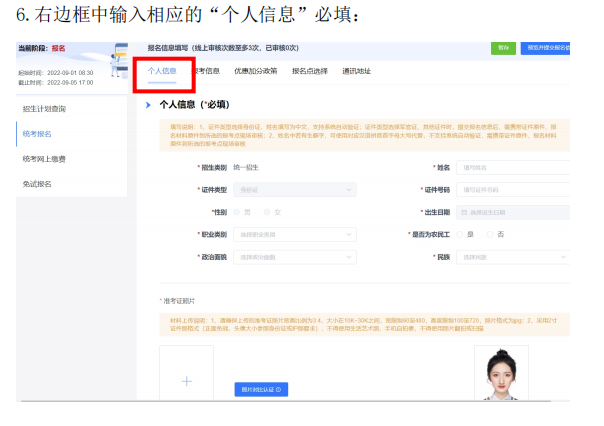Open 招生计划查询 in the sidebar
This screenshot has width=604, height=426.
click(45, 108)
